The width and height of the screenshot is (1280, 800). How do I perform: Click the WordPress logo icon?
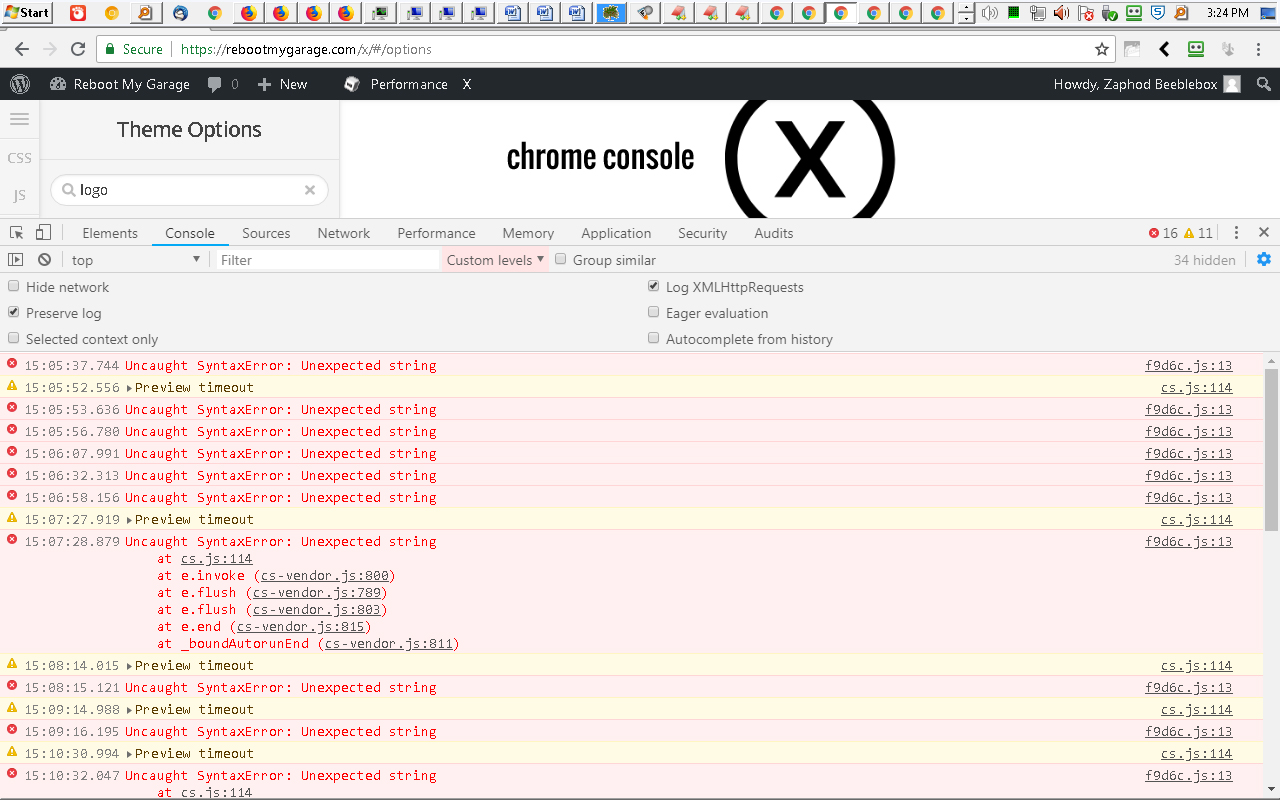point(20,84)
